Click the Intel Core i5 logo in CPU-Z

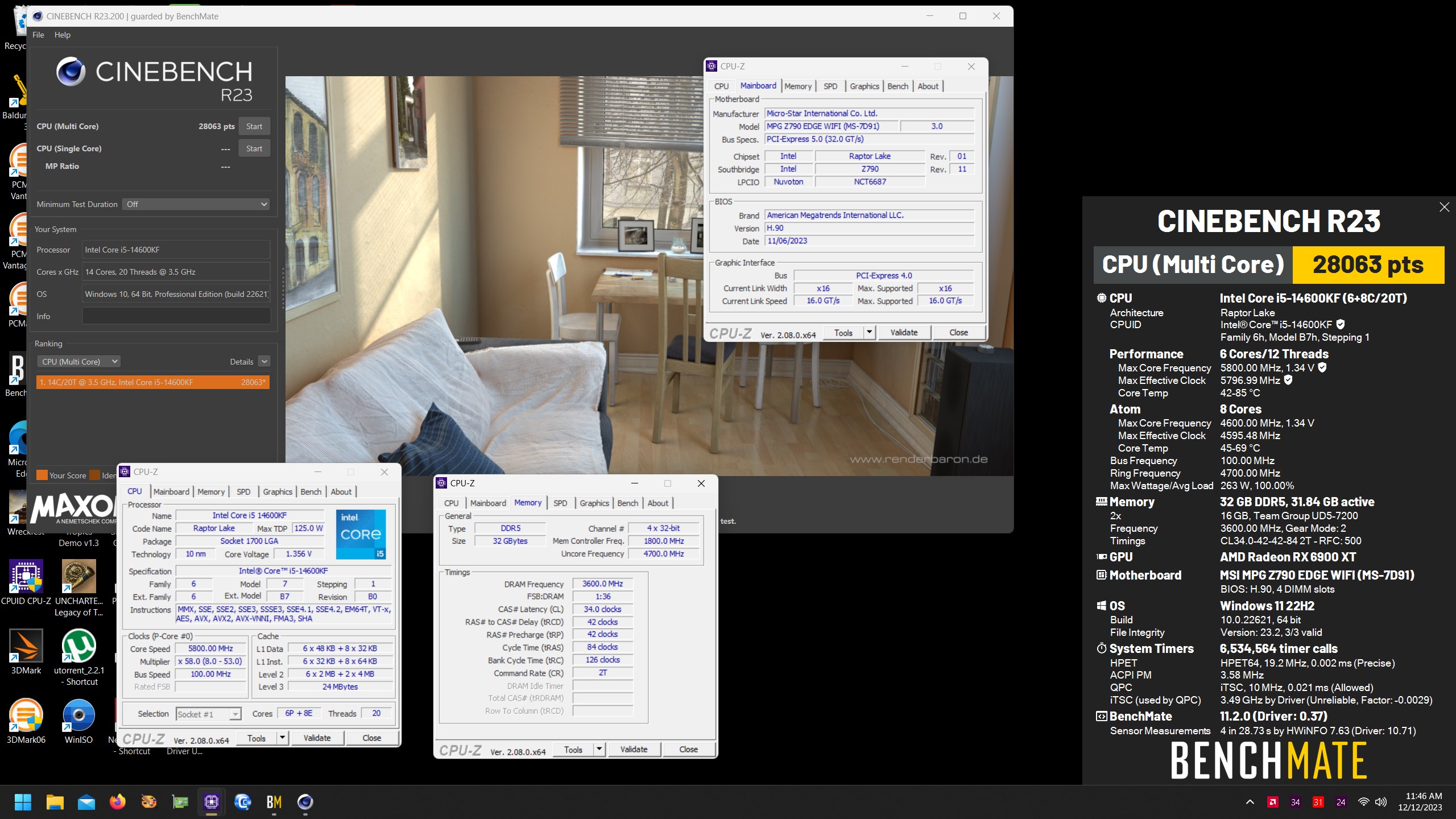pyautogui.click(x=361, y=534)
